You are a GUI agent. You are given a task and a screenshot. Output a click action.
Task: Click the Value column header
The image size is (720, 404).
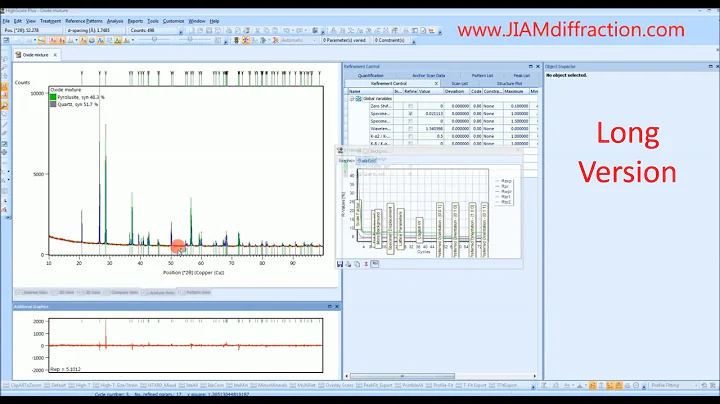coord(431,91)
